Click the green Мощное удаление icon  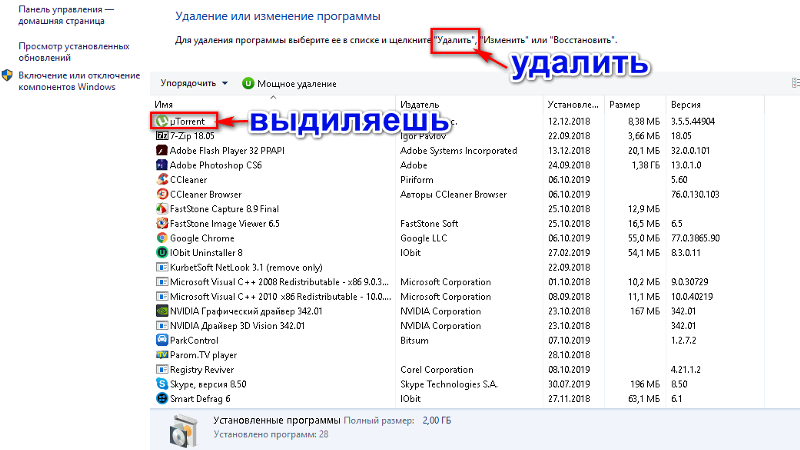click(x=248, y=83)
